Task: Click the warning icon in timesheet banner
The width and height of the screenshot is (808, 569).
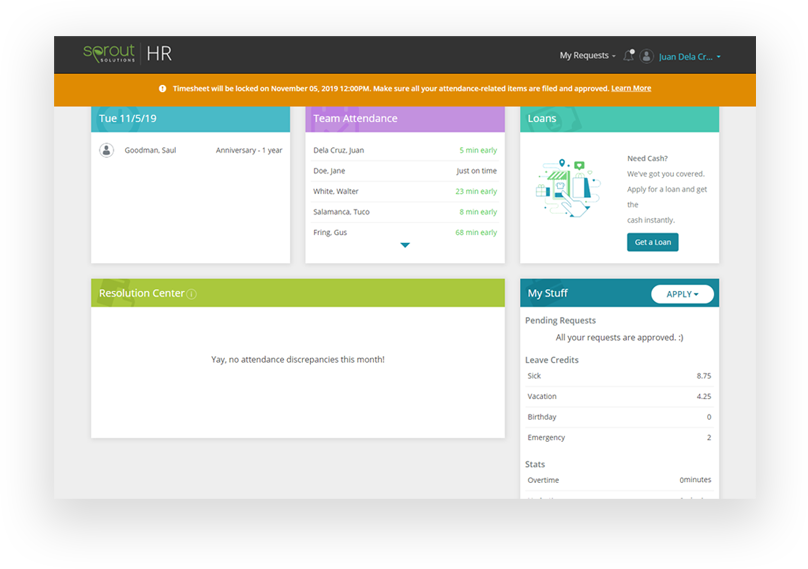Action: 163,88
